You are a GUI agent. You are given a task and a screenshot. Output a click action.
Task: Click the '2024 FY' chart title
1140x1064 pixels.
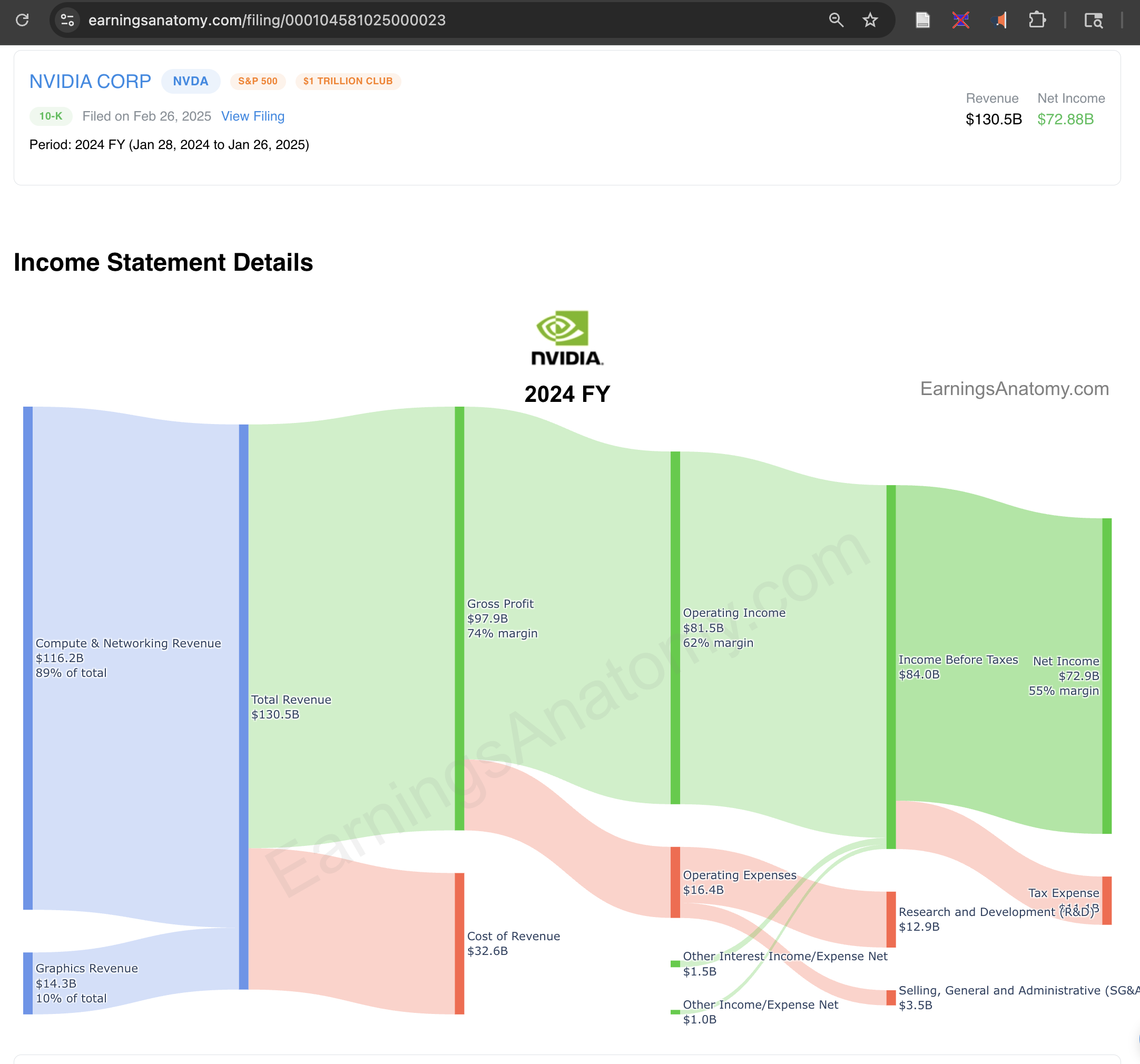567,394
